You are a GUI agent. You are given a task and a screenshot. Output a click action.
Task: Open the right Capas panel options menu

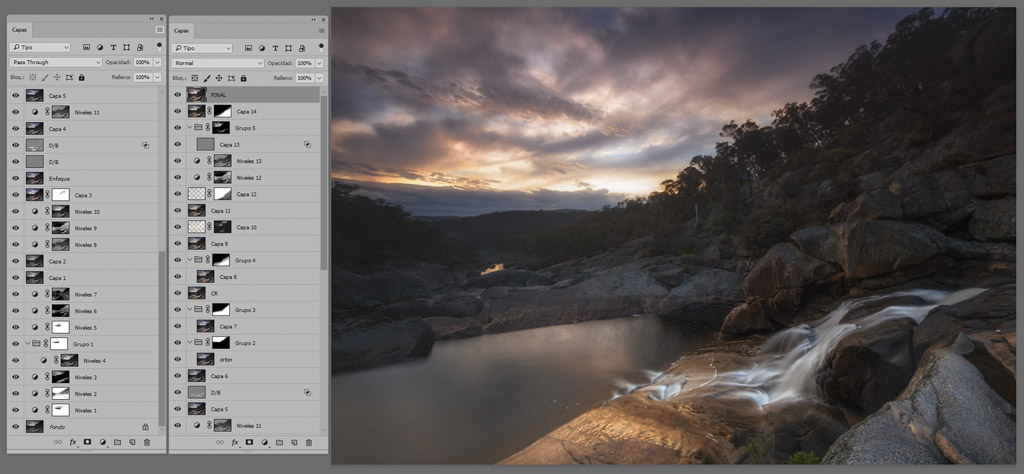tap(321, 30)
